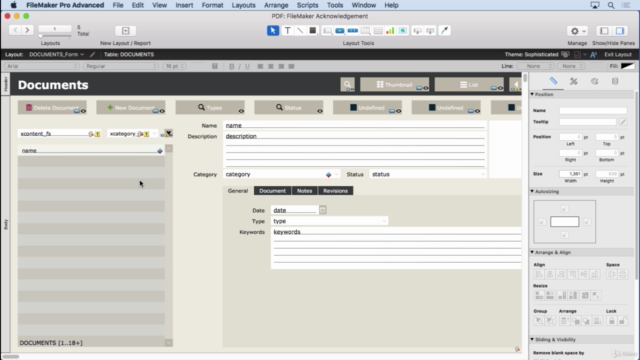Click the Fill color swatch
This screenshot has width=640, height=360.
(627, 66)
